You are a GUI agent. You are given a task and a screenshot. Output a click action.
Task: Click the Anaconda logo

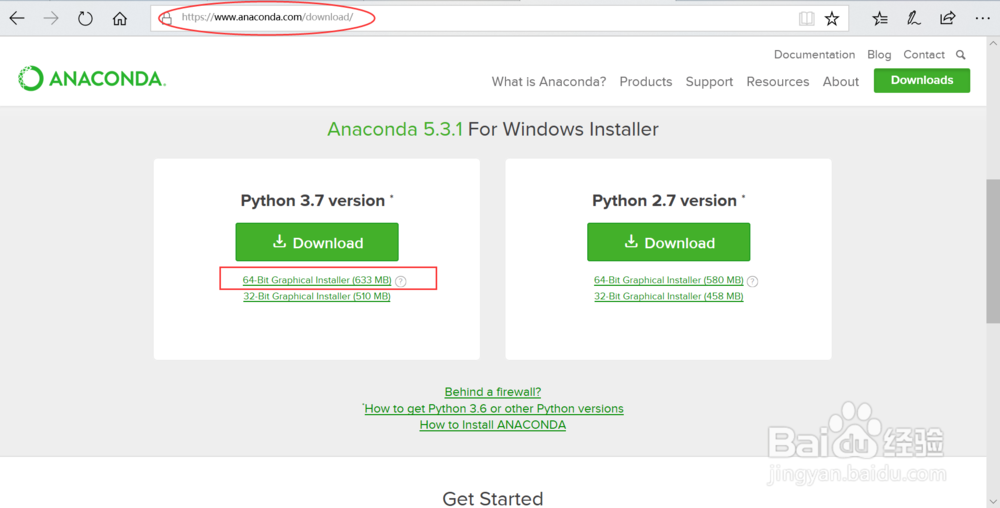coord(92,79)
